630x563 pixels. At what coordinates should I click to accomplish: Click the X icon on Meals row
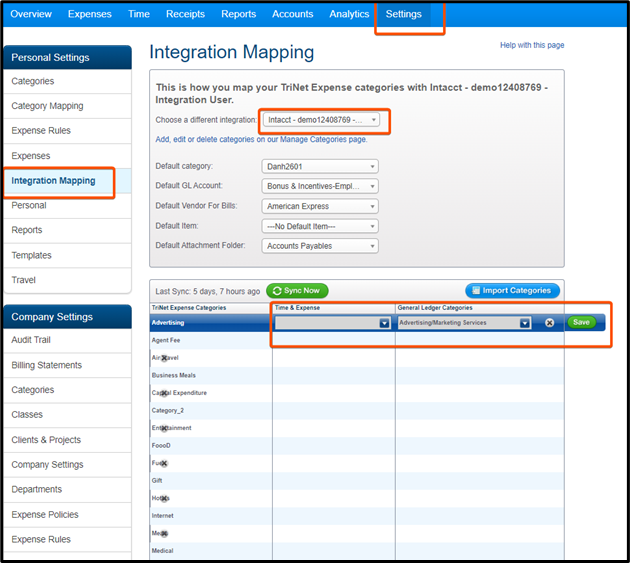pos(163,533)
